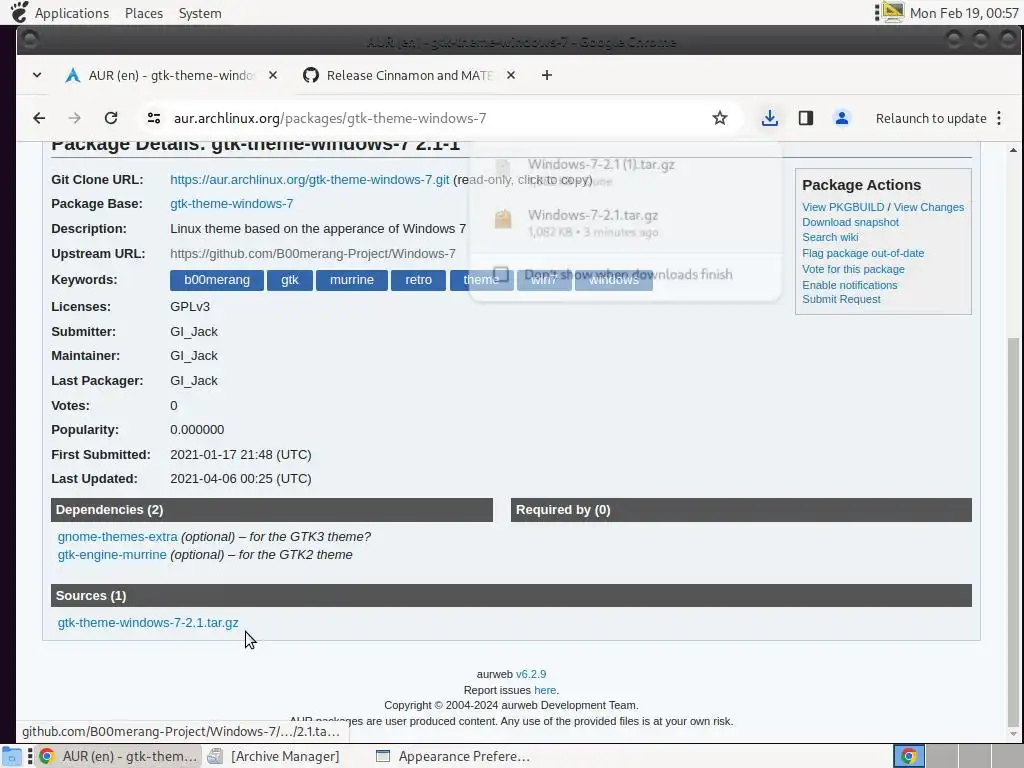Click Report issues here link
This screenshot has width=1024, height=768.
point(545,690)
